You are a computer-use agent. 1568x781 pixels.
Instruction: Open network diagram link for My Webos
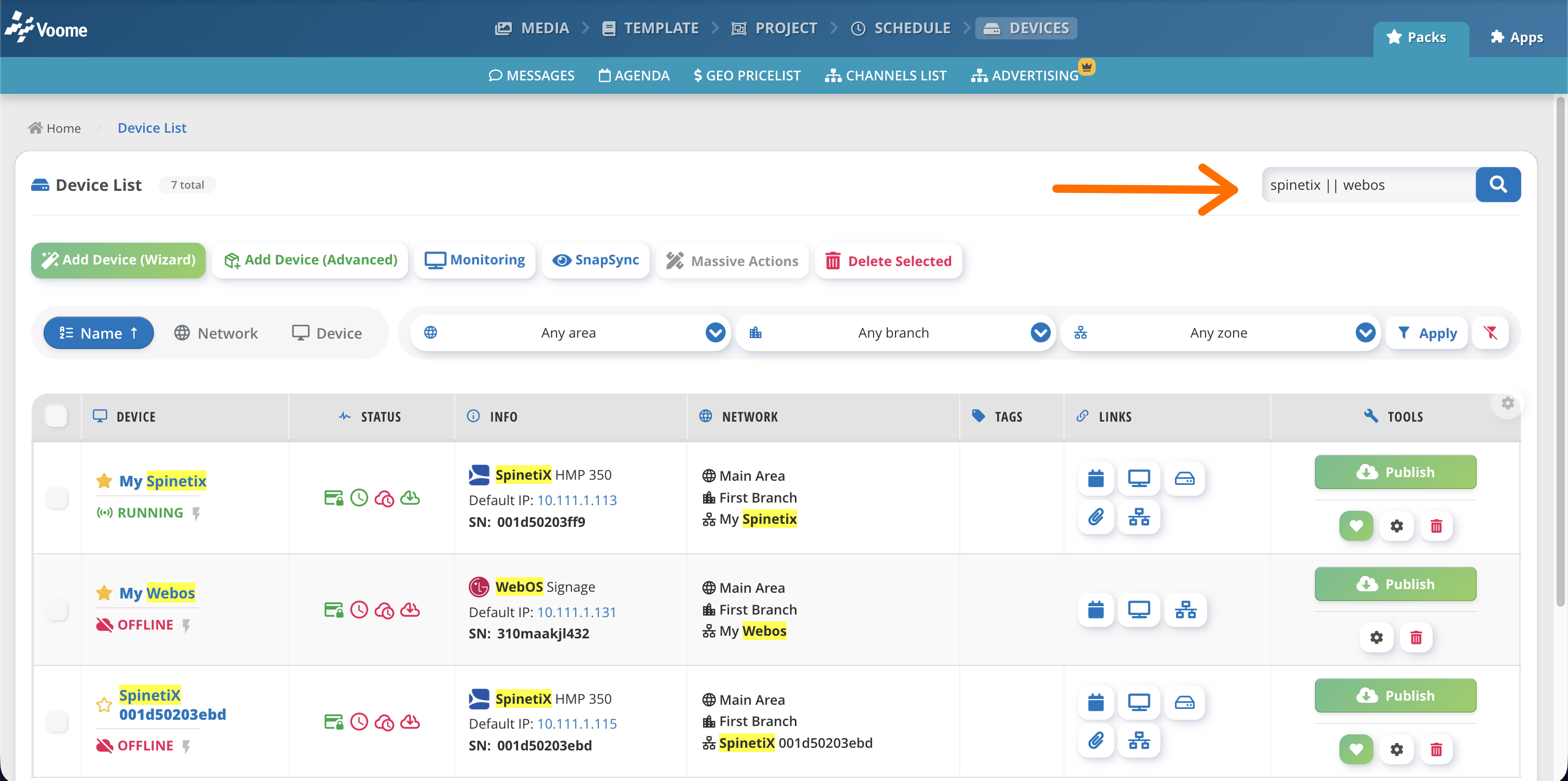(1185, 609)
